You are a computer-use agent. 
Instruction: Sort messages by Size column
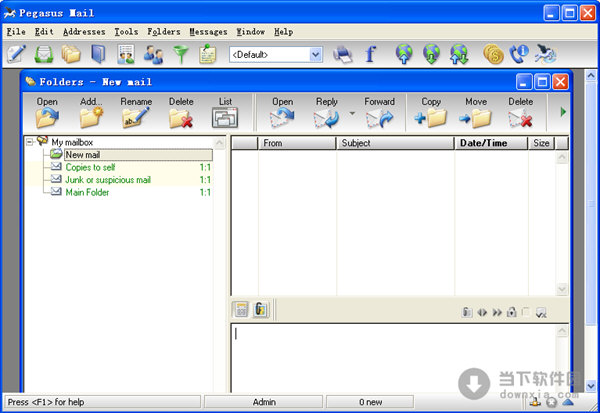click(x=541, y=143)
